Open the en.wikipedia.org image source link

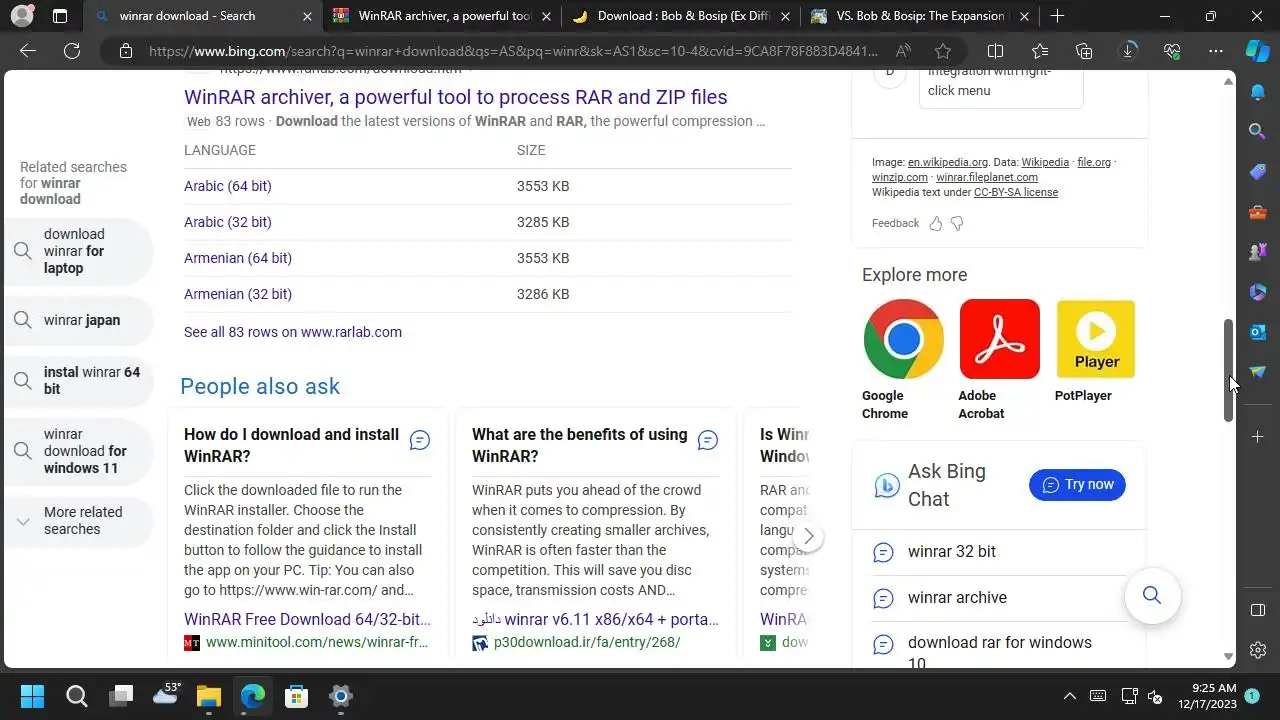948,162
